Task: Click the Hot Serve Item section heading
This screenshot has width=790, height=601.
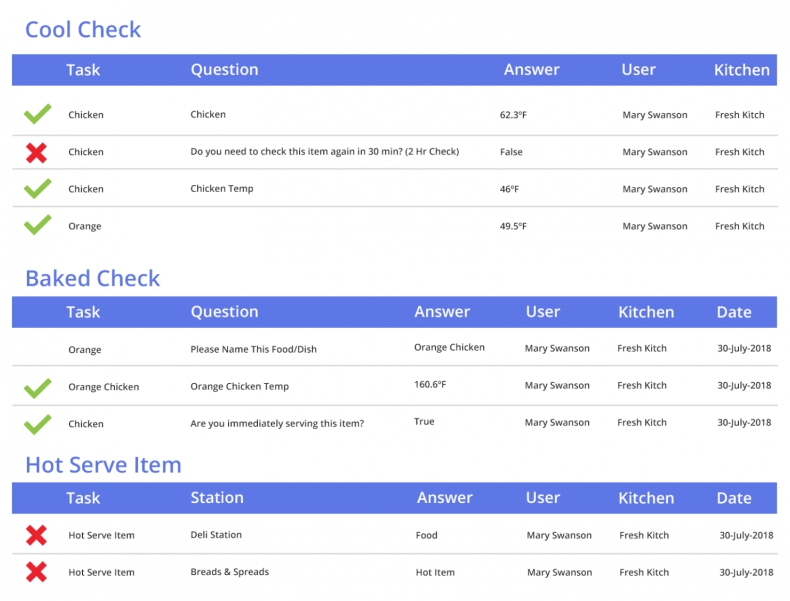Action: tap(103, 465)
